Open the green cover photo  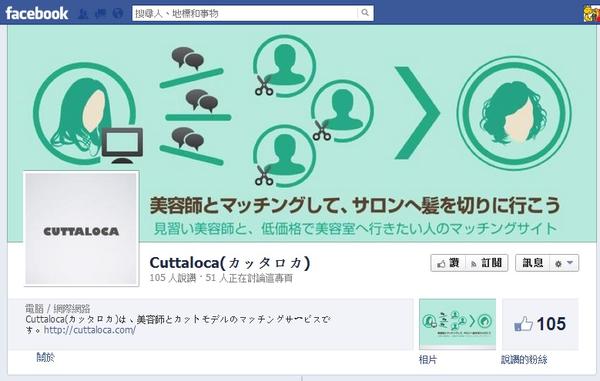point(302,133)
